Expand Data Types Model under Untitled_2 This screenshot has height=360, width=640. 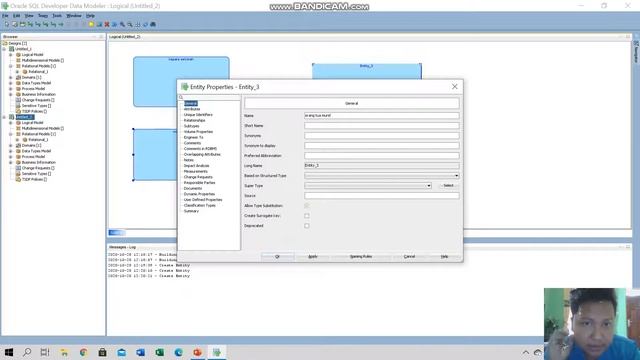tap(11, 151)
